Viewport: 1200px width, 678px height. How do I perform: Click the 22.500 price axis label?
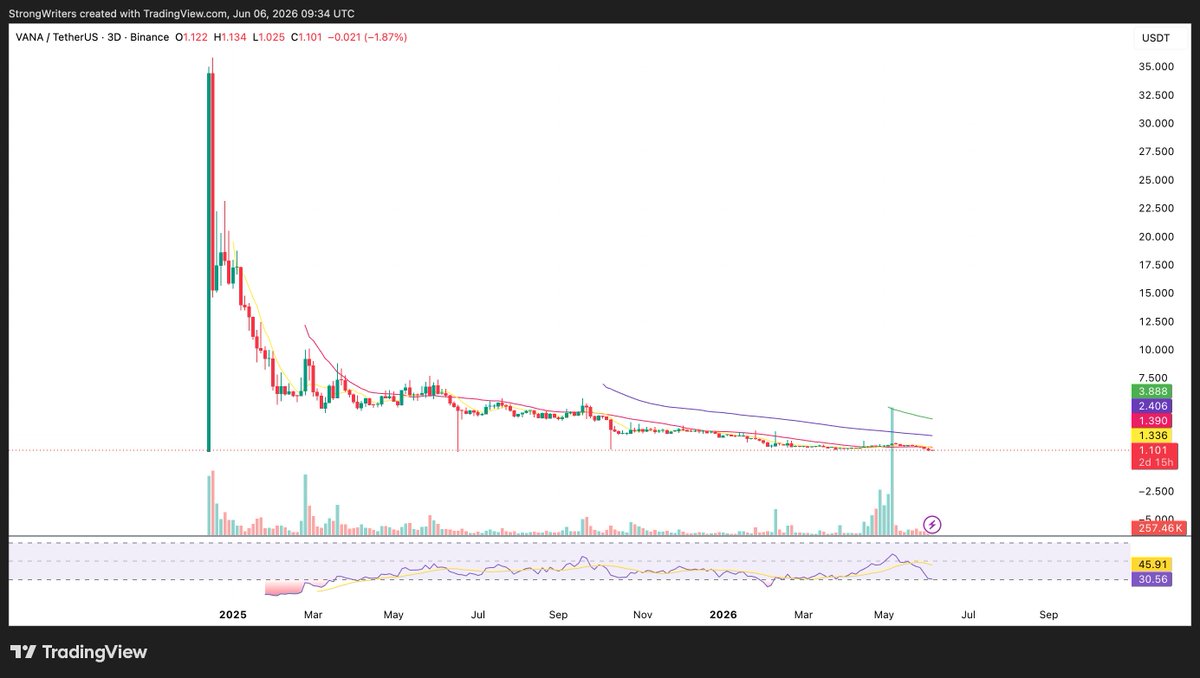[1156, 208]
